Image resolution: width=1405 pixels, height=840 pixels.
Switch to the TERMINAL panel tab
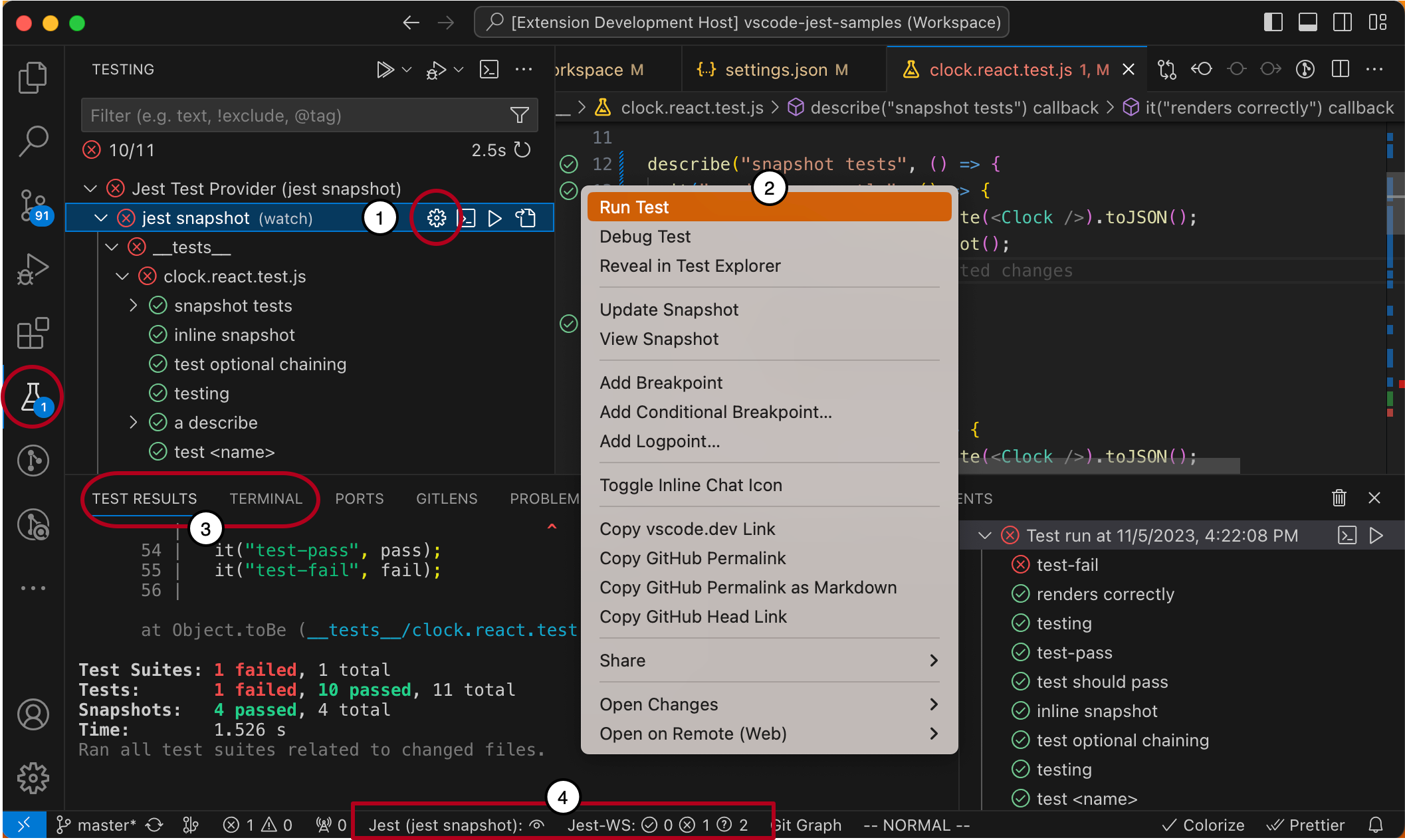pyautogui.click(x=265, y=498)
